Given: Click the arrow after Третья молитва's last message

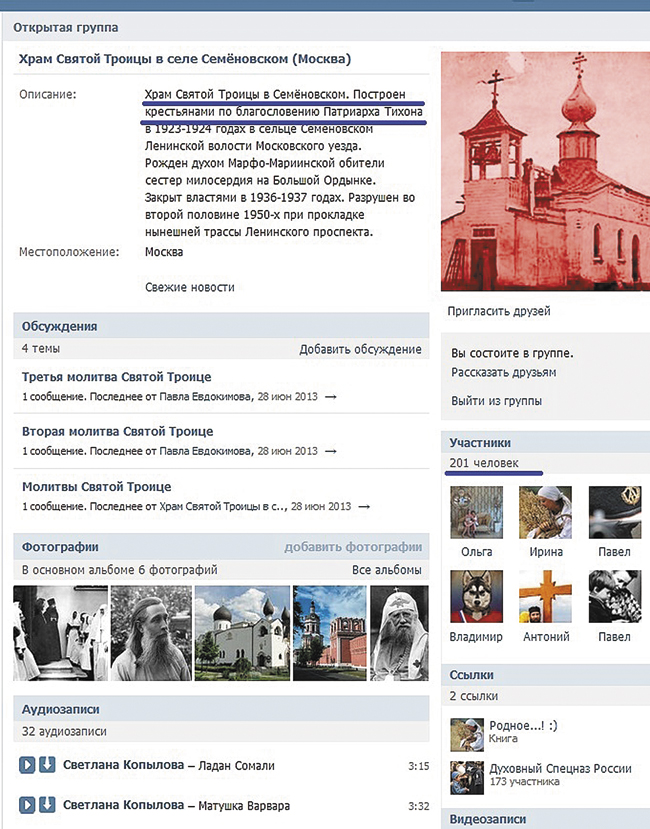Looking at the screenshot, I should point(331,397).
